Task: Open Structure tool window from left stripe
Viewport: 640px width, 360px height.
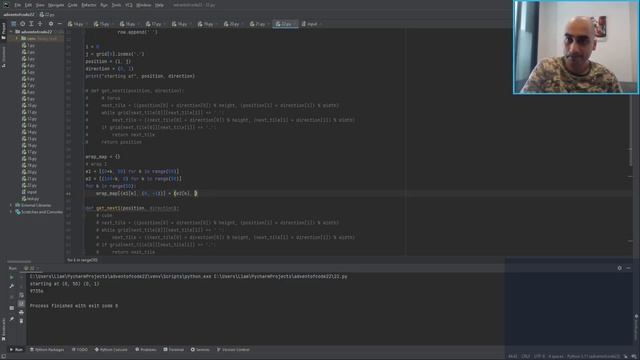Action: 4,57
